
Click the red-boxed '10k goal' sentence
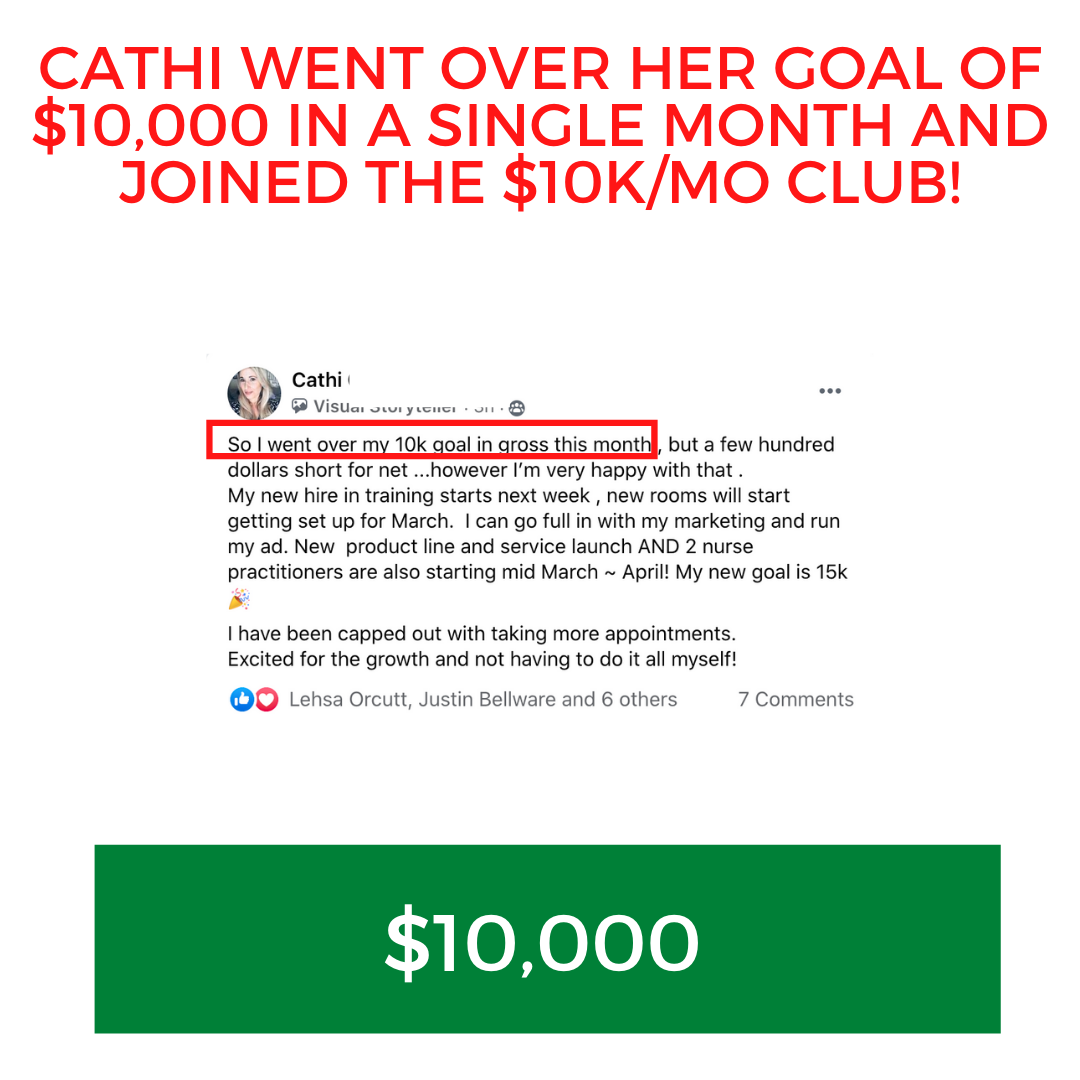click(432, 439)
